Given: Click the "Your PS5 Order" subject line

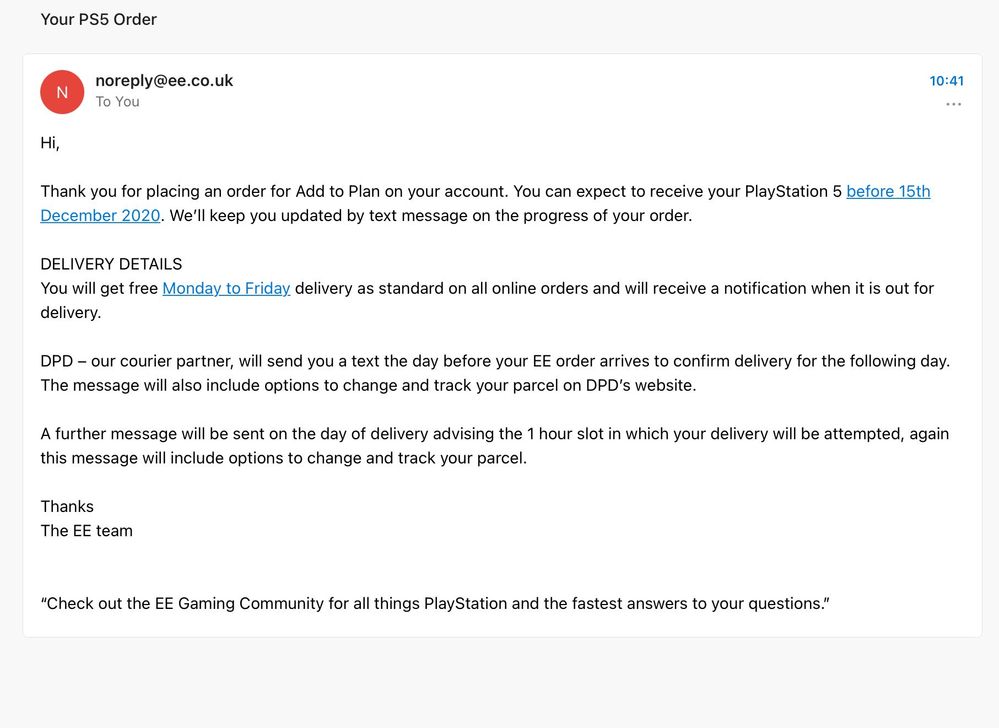Looking at the screenshot, I should (98, 19).
